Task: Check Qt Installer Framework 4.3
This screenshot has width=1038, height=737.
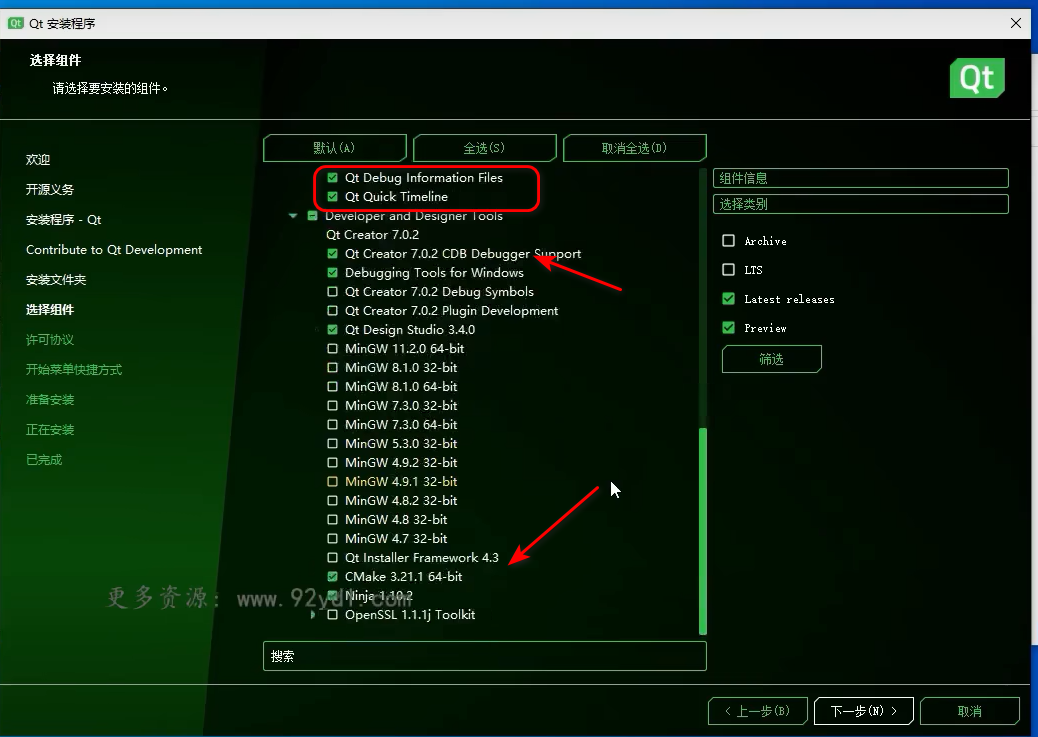Action: [332, 558]
